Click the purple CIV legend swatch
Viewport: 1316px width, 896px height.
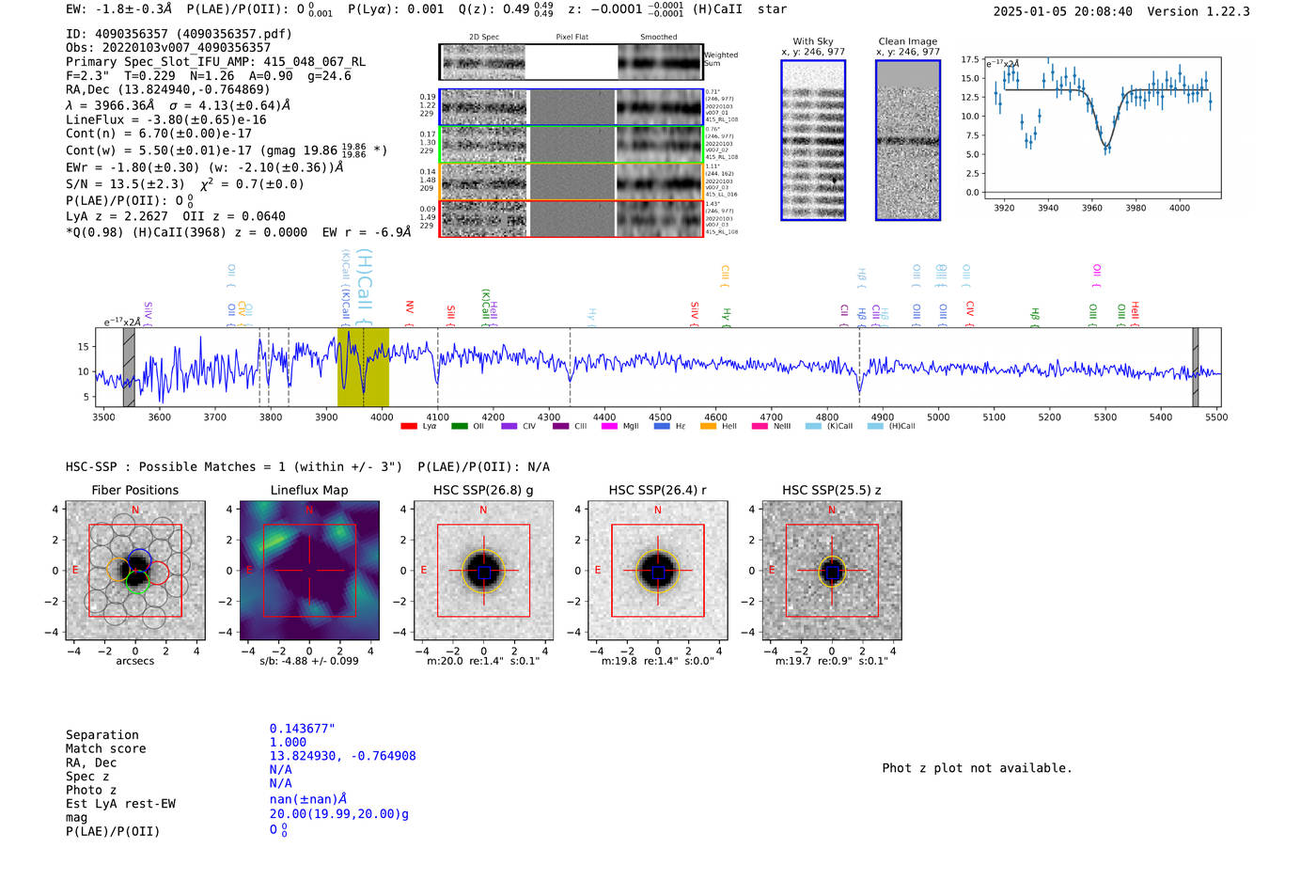point(509,426)
